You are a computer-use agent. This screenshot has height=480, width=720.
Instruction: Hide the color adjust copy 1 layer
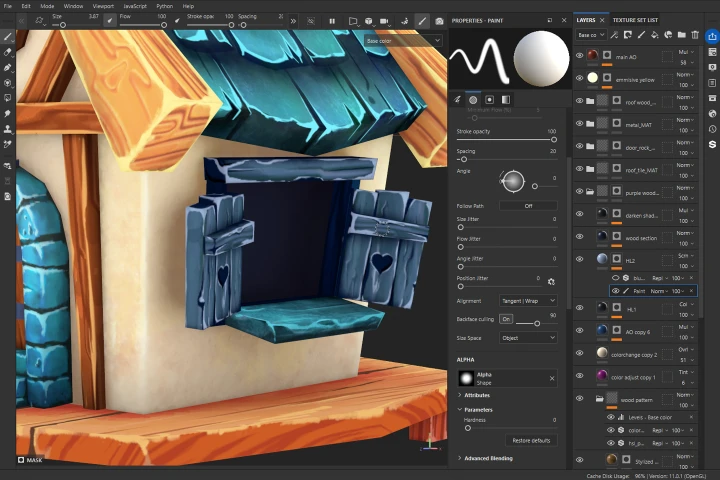(579, 376)
